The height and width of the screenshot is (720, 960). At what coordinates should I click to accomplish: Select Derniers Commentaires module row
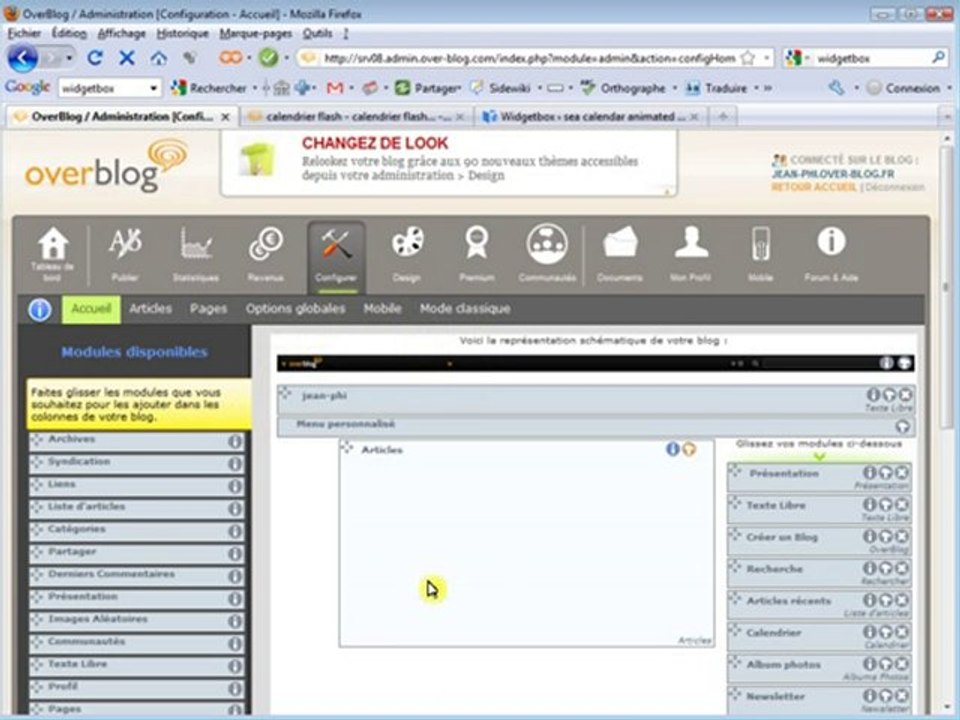click(x=137, y=576)
